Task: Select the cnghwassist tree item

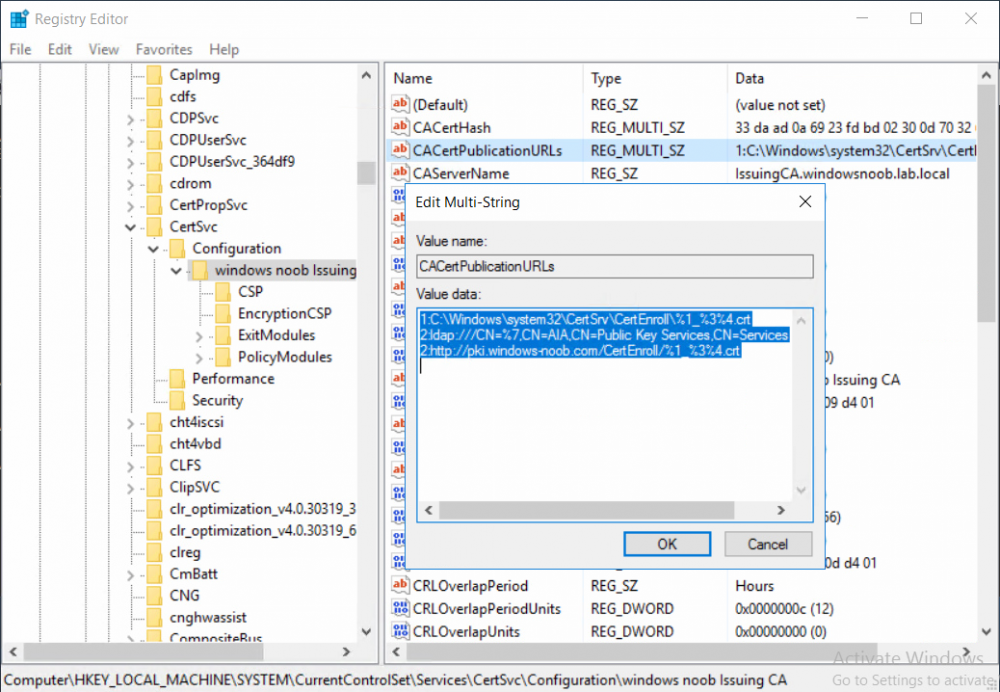Action: 208,617
